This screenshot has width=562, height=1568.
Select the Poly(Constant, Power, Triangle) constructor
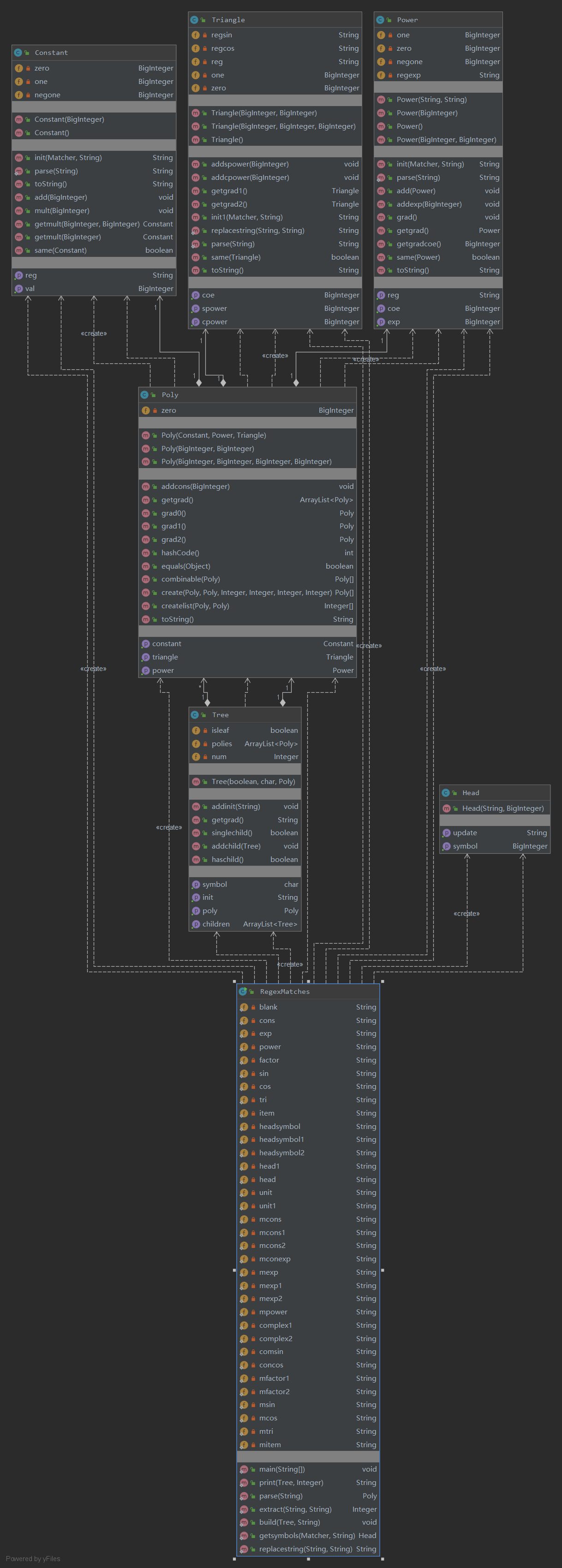(247, 436)
